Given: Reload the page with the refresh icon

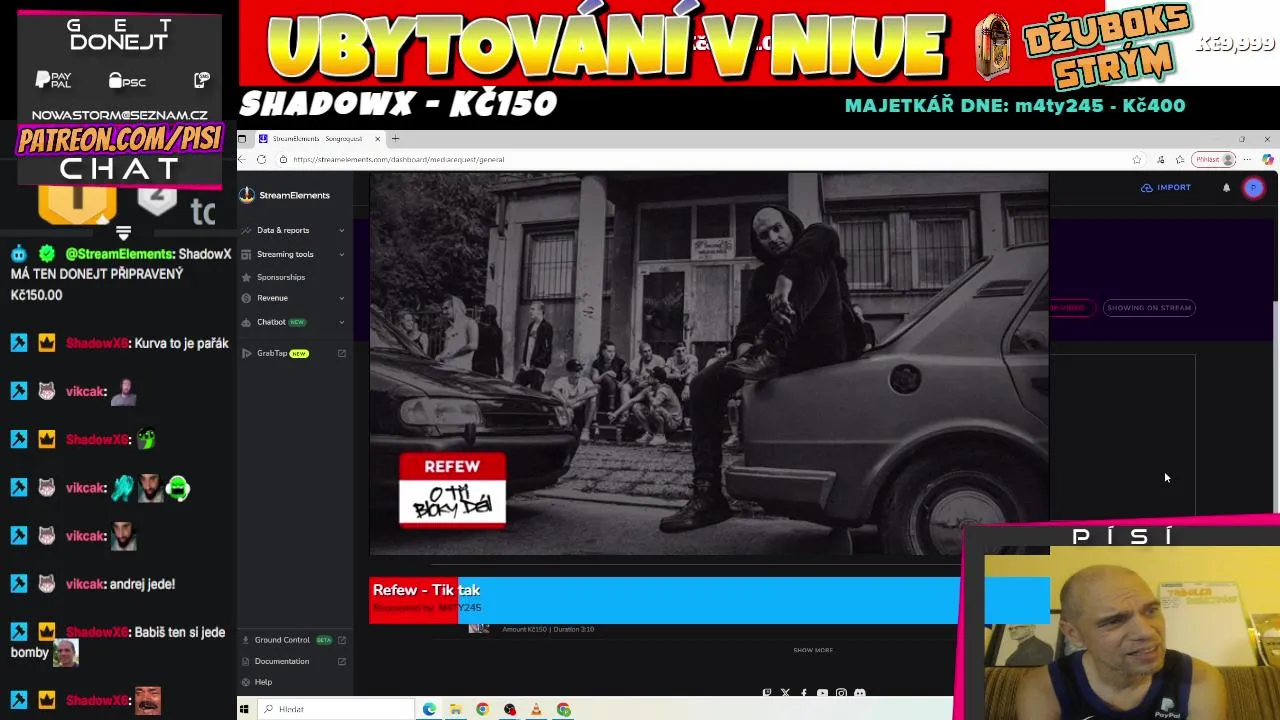Looking at the screenshot, I should (262, 159).
